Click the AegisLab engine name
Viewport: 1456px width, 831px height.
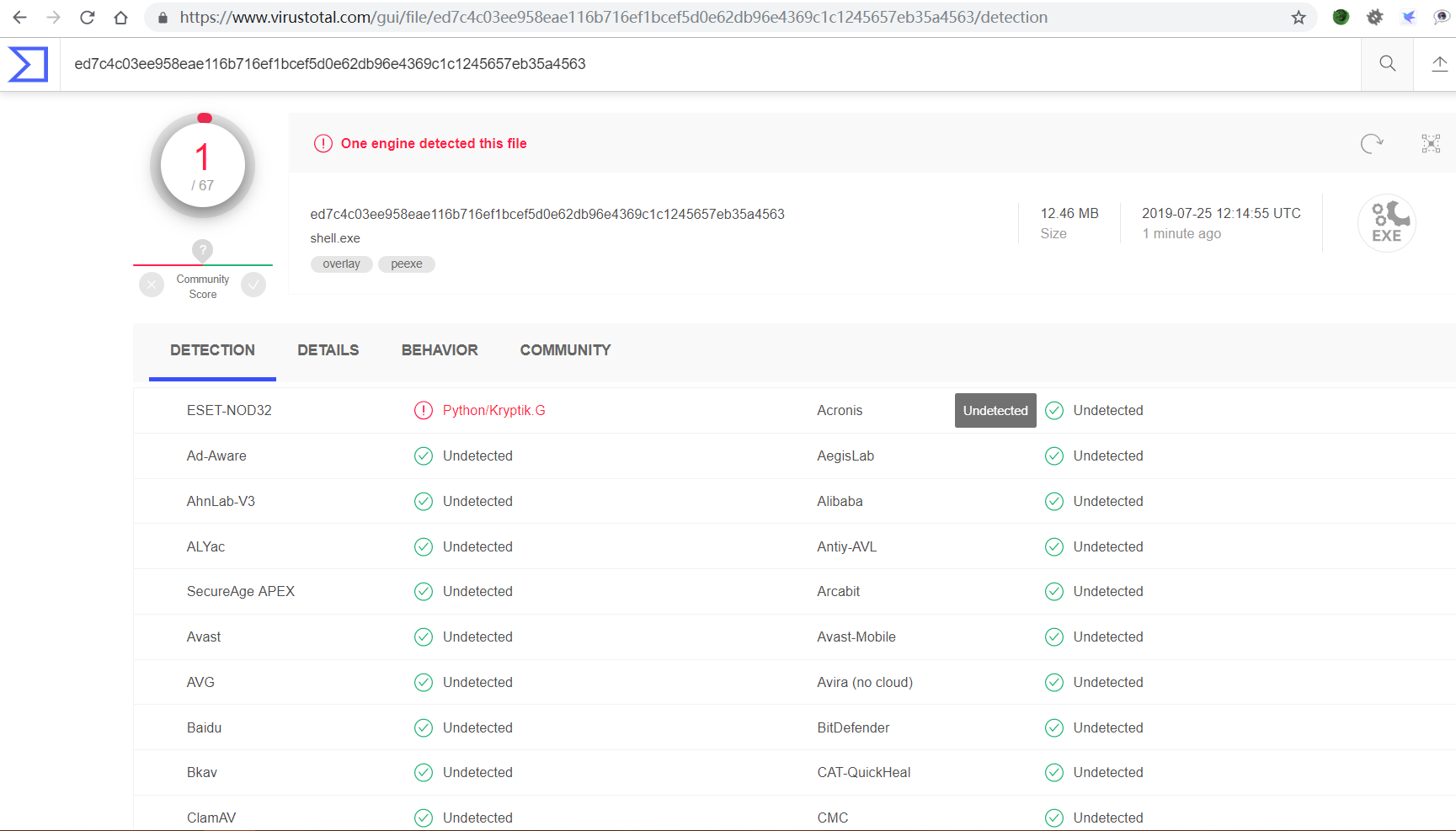tap(845, 455)
